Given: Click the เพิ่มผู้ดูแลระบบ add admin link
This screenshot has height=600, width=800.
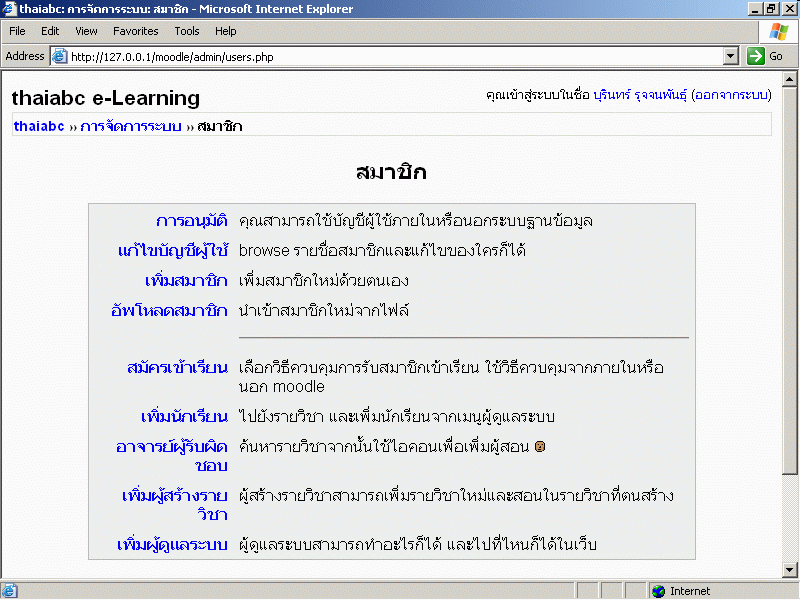Looking at the screenshot, I should [172, 545].
